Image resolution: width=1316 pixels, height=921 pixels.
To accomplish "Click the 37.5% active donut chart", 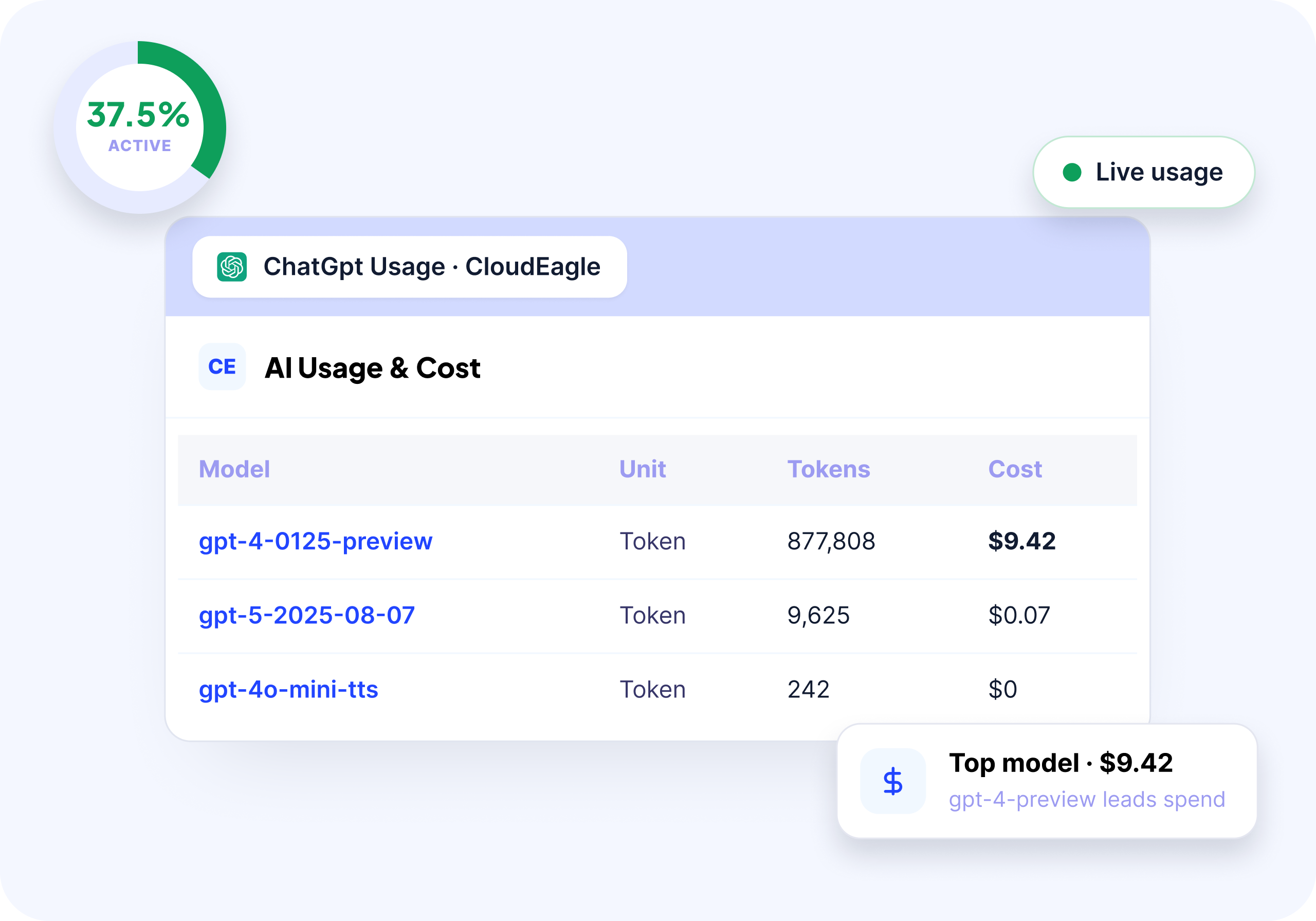I will (x=140, y=127).
